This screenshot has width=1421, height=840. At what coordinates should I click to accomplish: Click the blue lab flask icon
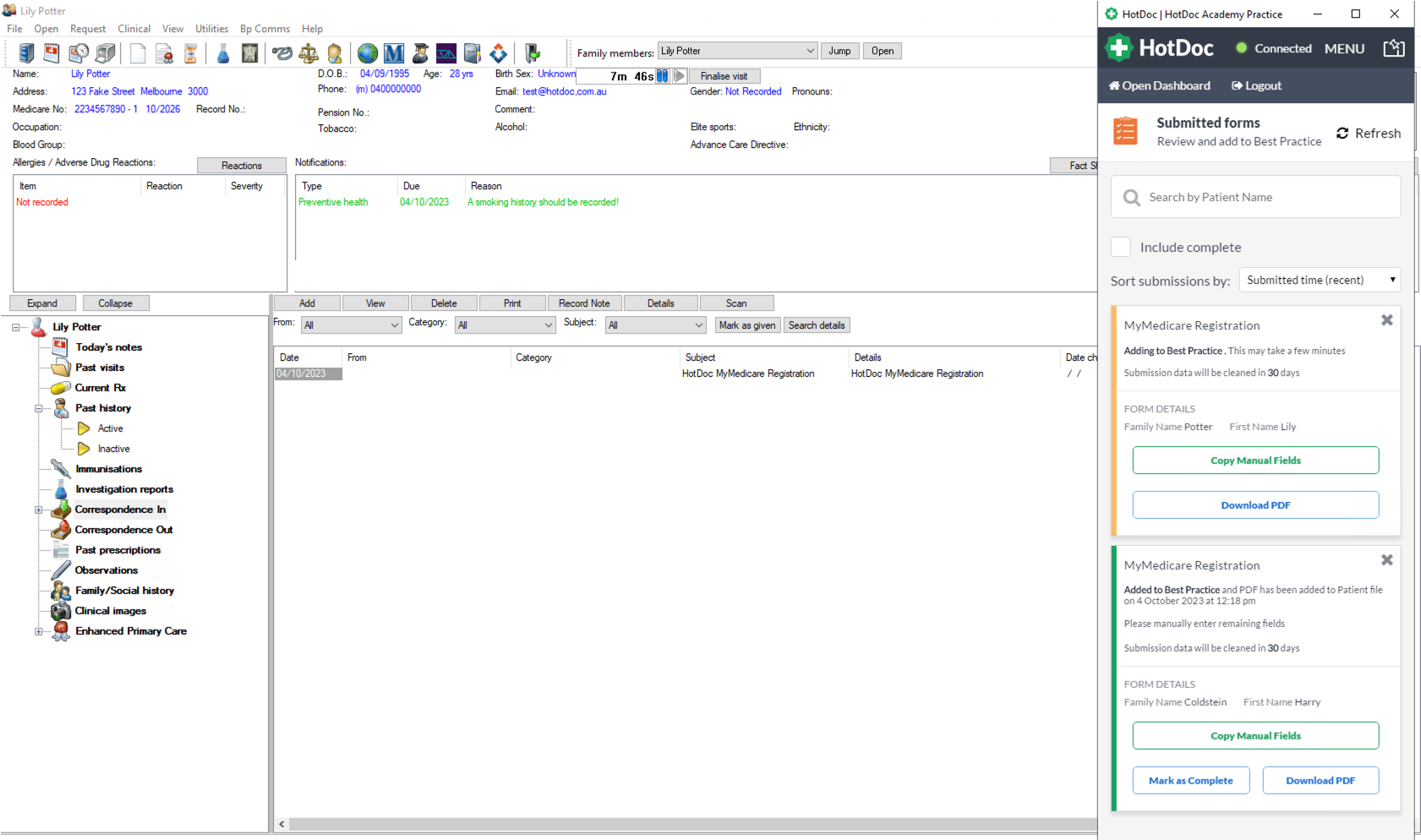pos(223,53)
